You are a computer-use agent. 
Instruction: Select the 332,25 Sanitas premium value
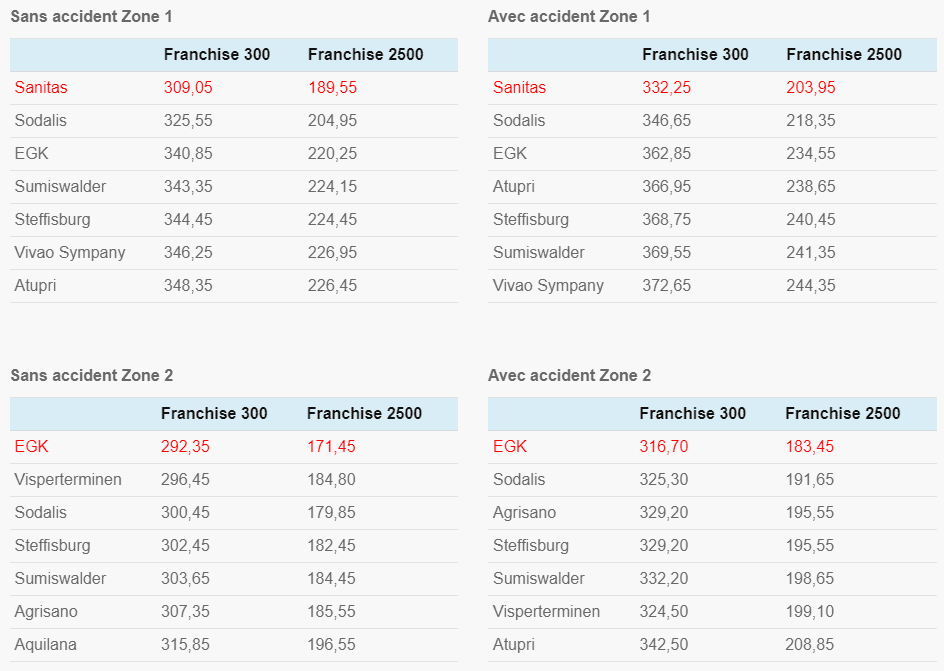click(x=666, y=88)
